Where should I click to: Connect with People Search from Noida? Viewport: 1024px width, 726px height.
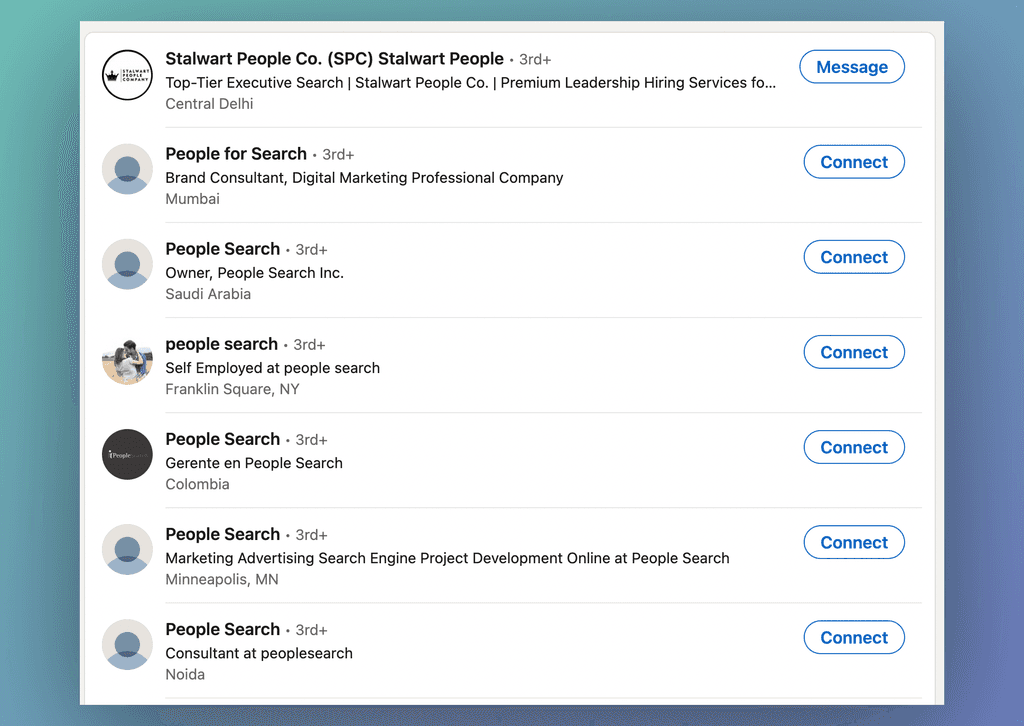click(853, 637)
